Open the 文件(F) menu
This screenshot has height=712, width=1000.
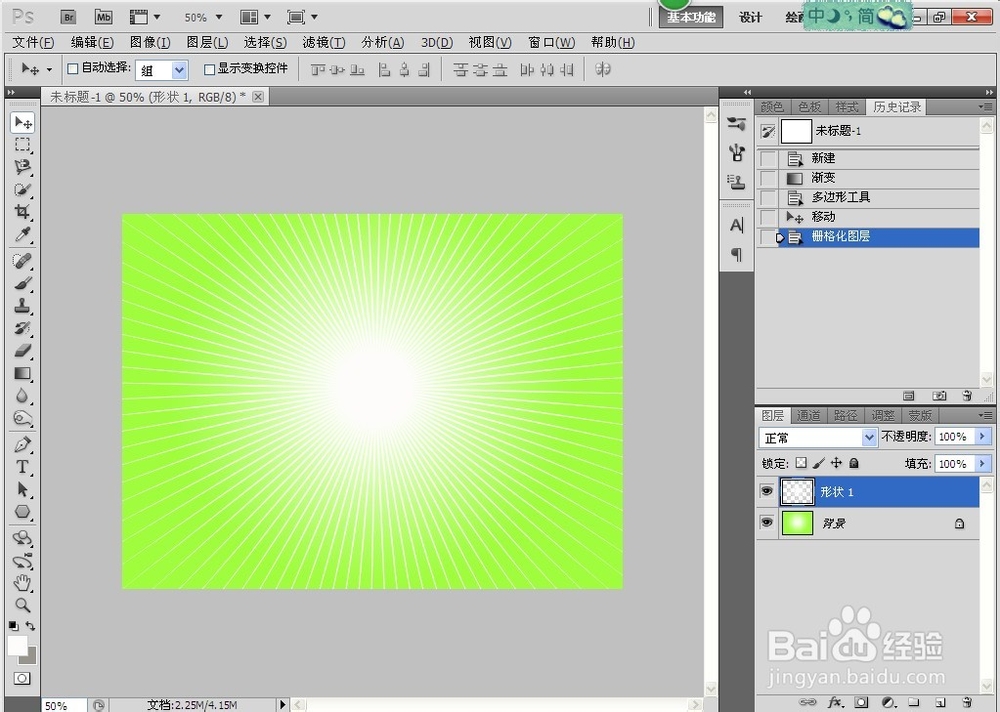33,43
